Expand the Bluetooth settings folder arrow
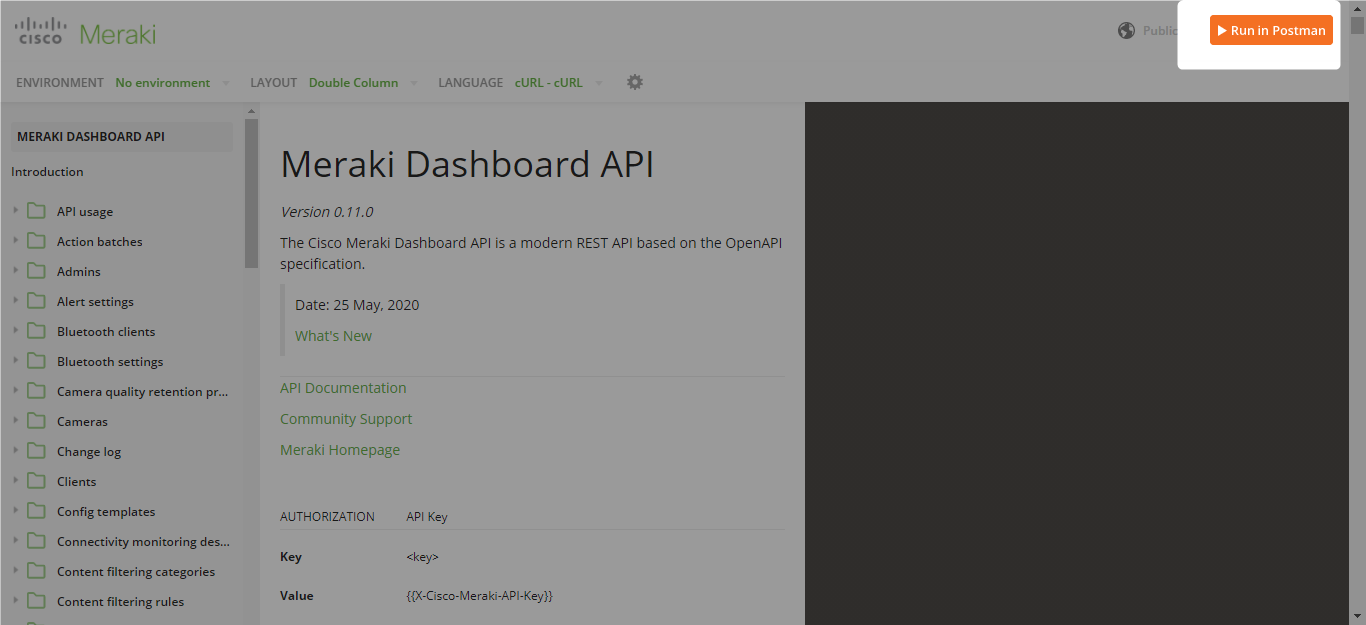The height and width of the screenshot is (625, 1366). [16, 361]
